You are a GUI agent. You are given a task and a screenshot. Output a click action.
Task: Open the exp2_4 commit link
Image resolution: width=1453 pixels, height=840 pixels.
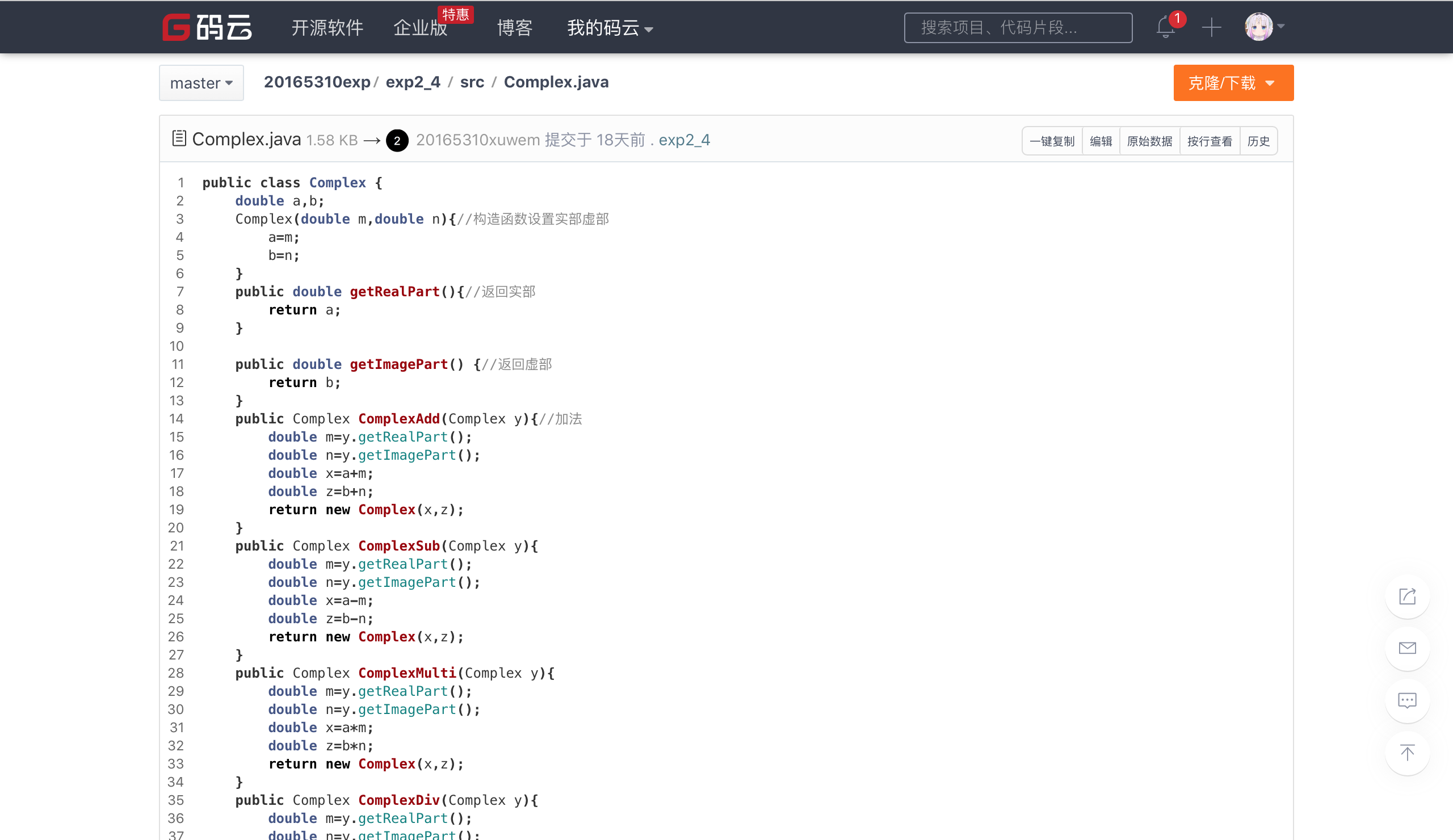click(684, 140)
